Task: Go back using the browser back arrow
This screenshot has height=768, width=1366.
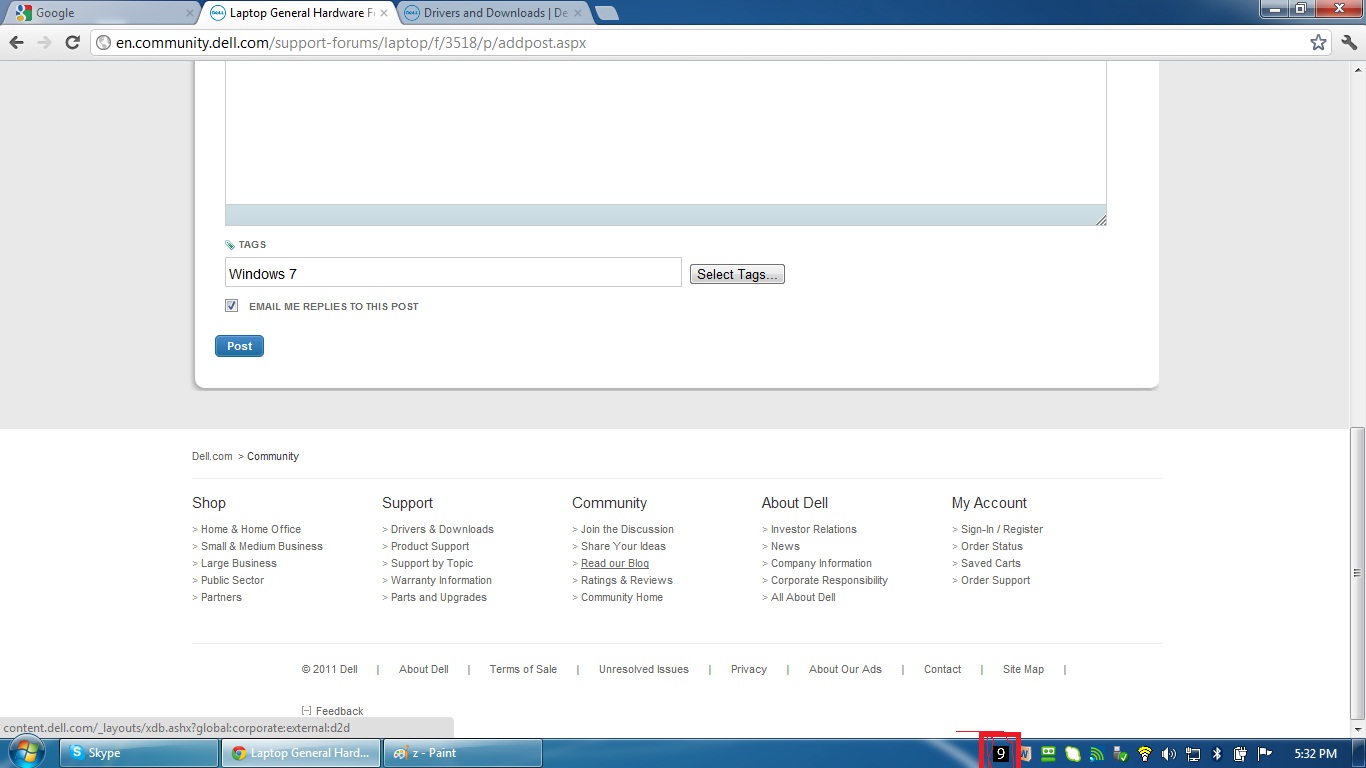Action: [16, 42]
